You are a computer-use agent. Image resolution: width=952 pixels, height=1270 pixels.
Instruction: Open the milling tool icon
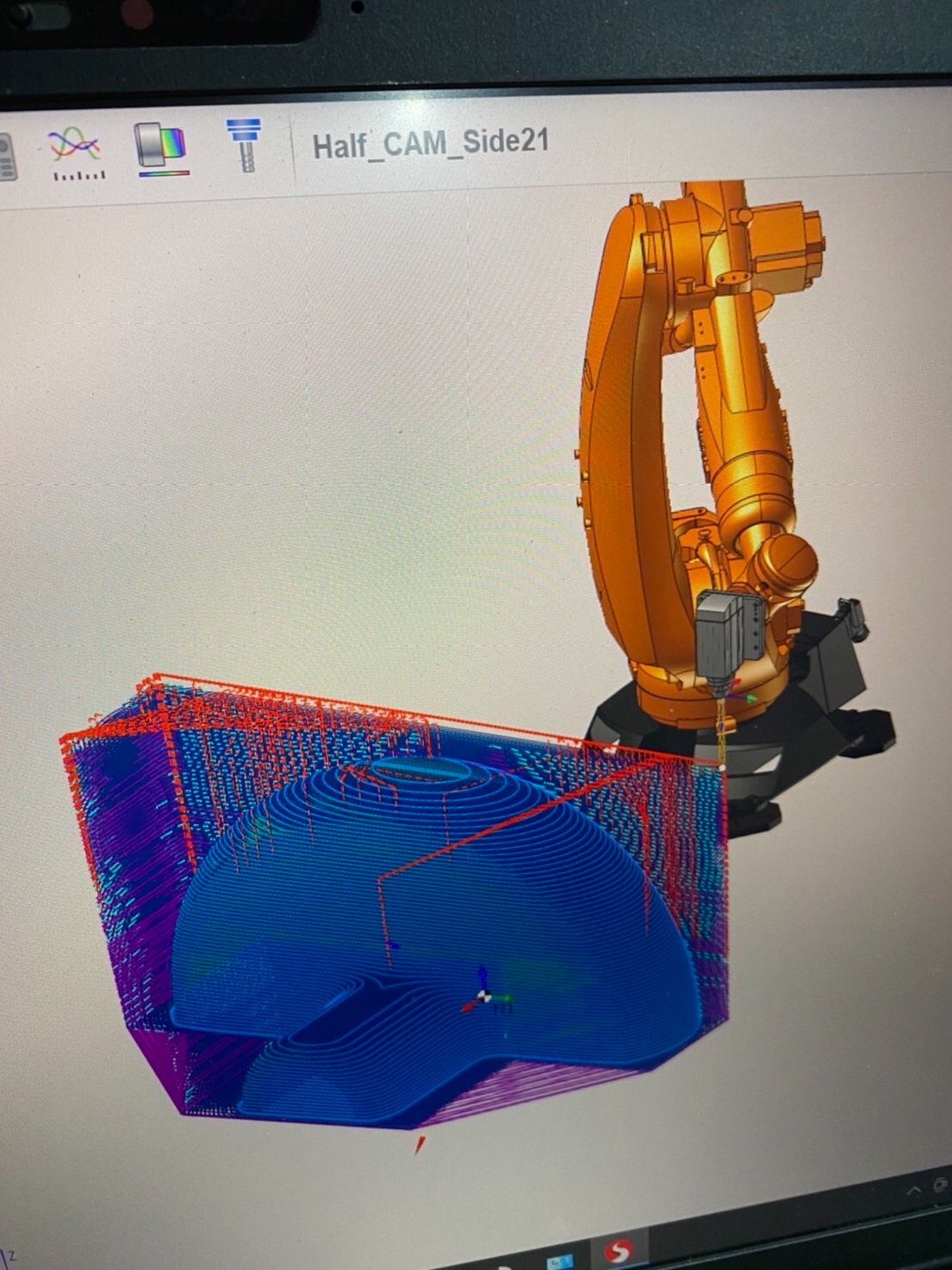[x=244, y=145]
